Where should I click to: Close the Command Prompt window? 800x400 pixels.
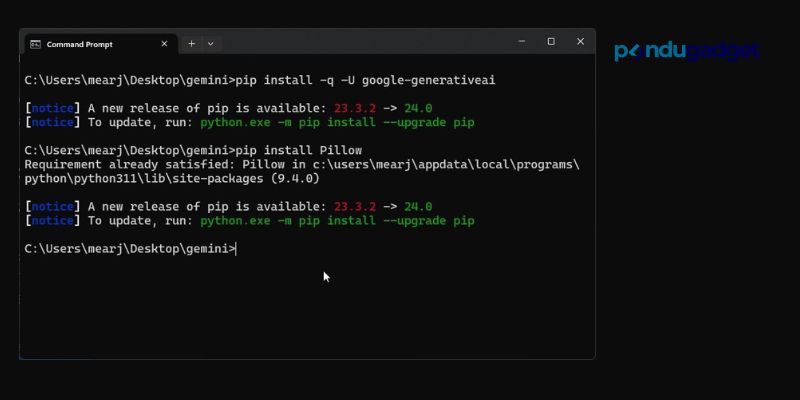point(581,42)
